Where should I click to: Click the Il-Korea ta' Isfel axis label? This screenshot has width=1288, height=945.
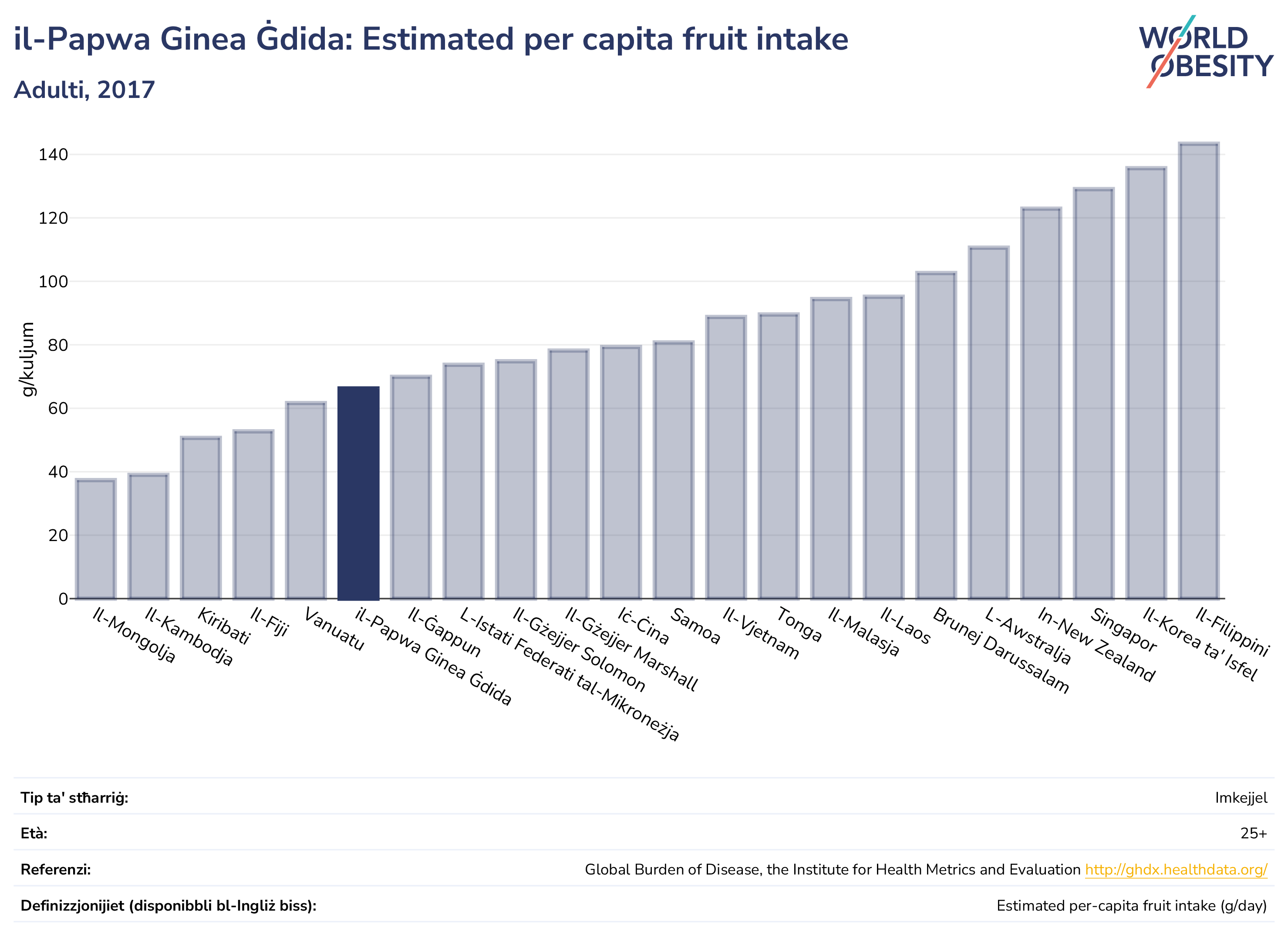[x=1200, y=645]
